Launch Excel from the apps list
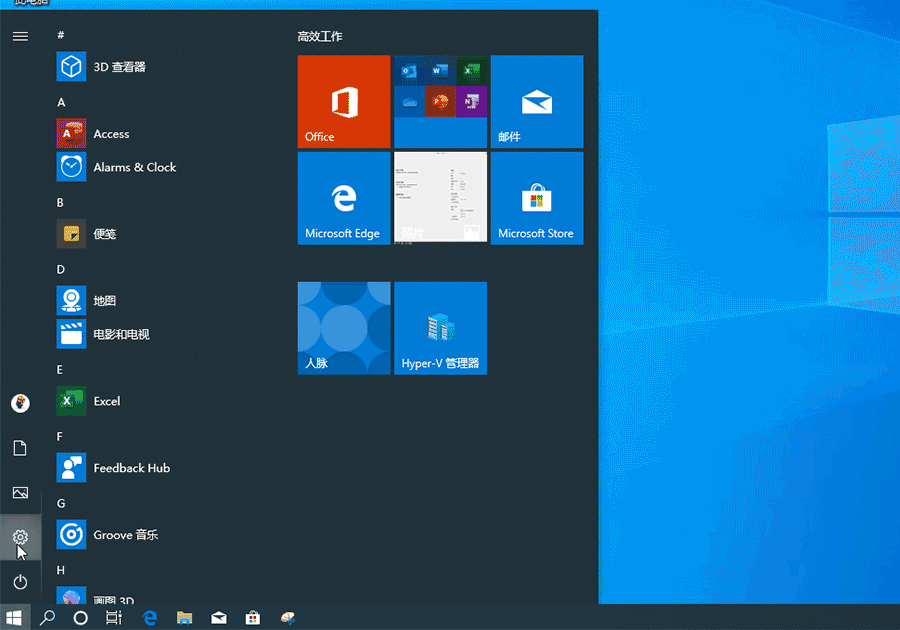Screen dimensions: 900x630 [x=107, y=400]
